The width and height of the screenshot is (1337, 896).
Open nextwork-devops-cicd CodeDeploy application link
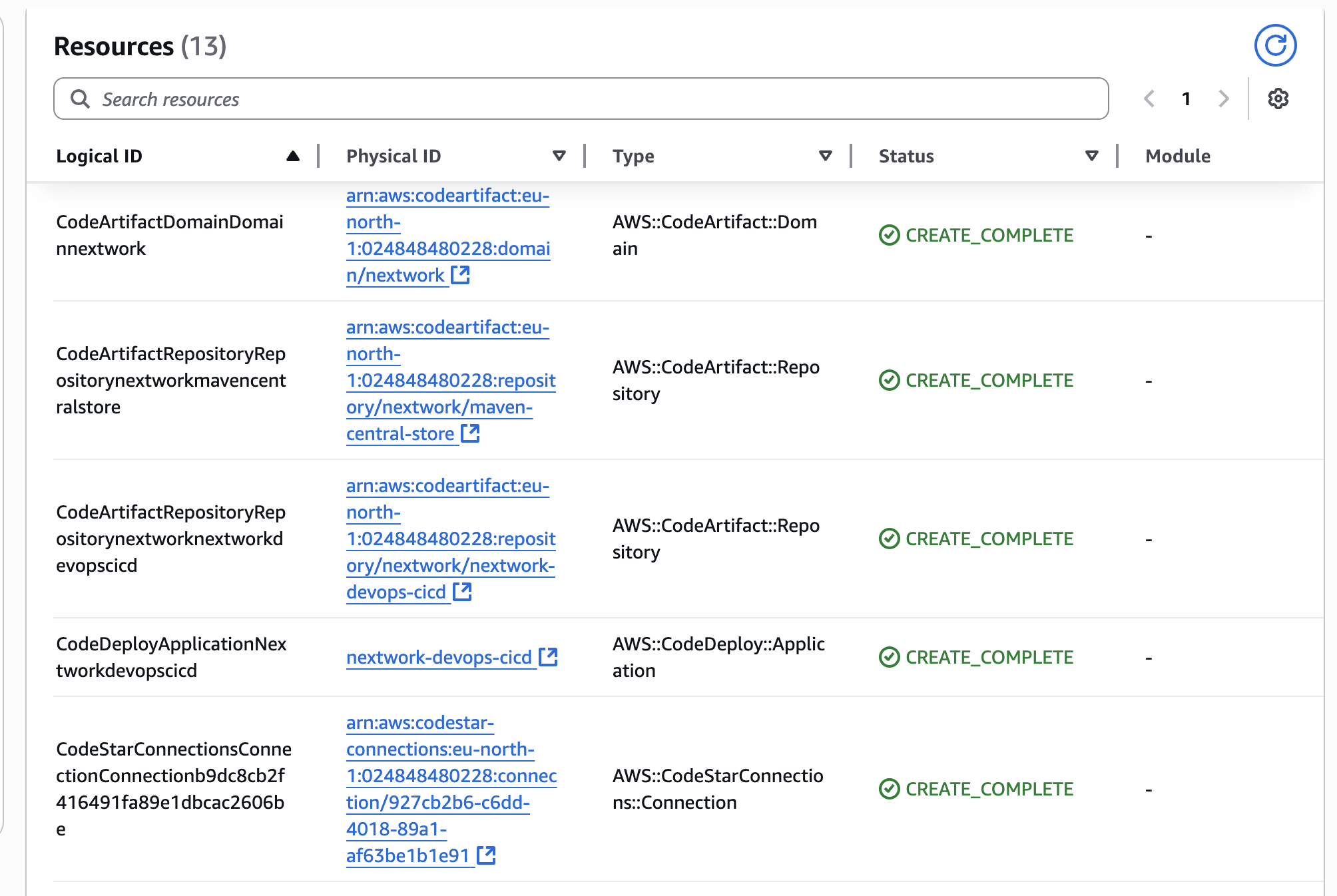point(439,657)
